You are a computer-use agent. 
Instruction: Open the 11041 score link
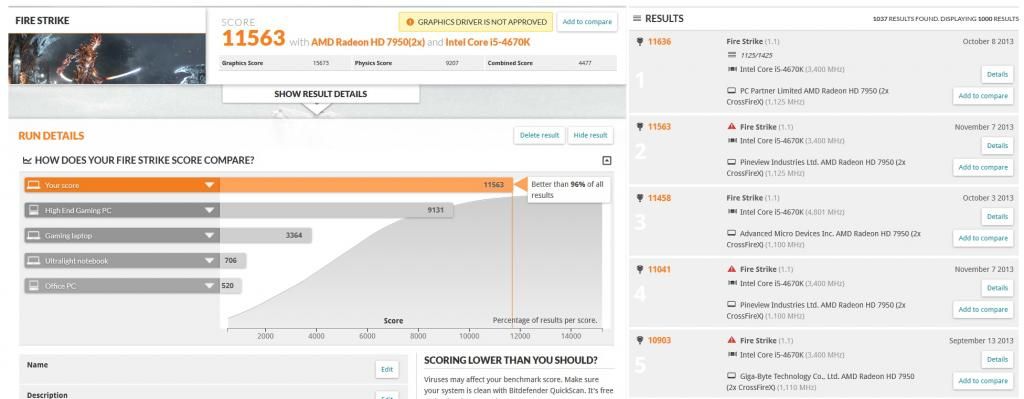click(x=660, y=269)
